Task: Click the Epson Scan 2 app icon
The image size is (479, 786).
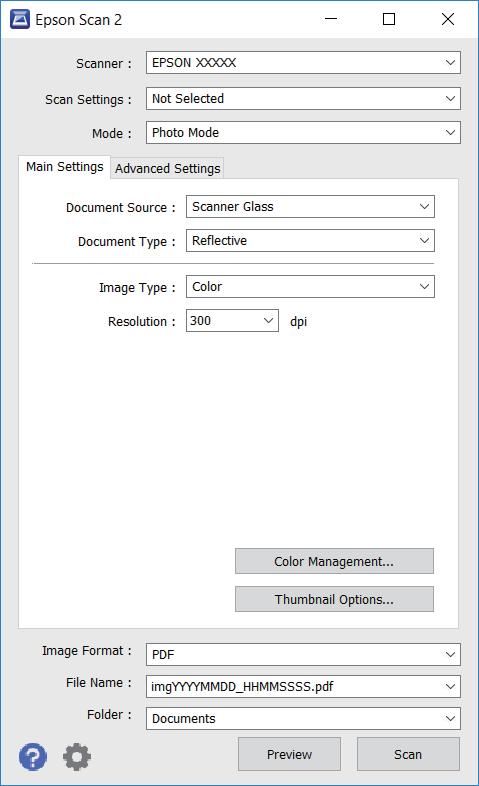Action: click(x=20, y=20)
